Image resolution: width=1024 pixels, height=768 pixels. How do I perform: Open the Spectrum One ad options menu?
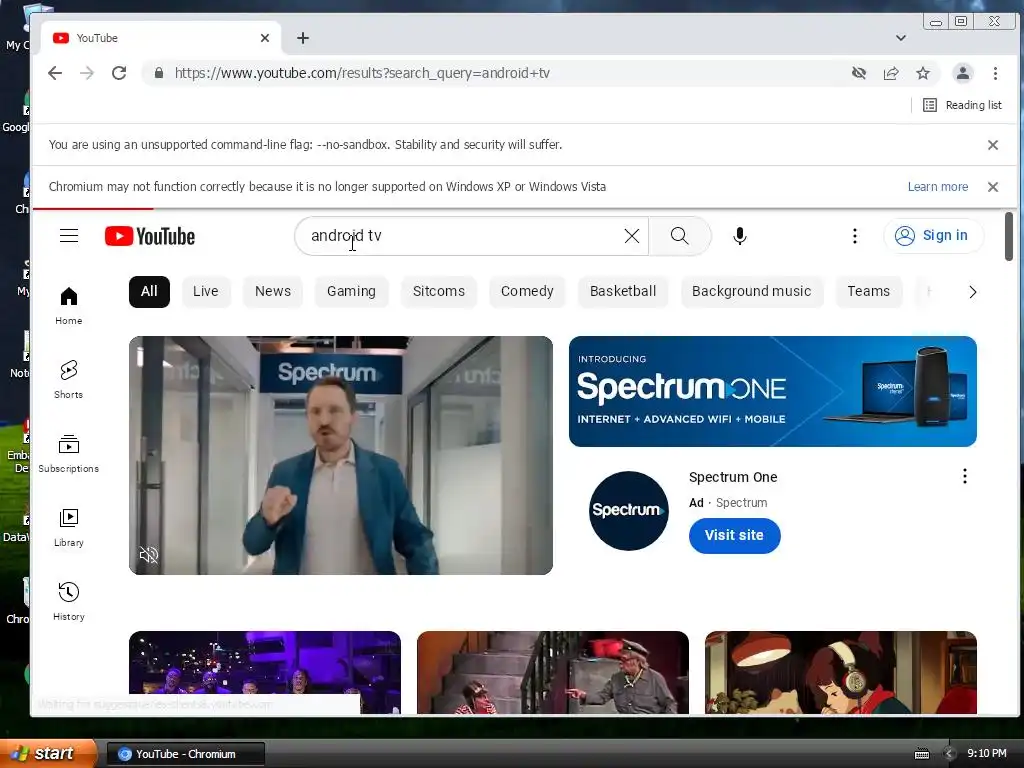pyautogui.click(x=965, y=476)
